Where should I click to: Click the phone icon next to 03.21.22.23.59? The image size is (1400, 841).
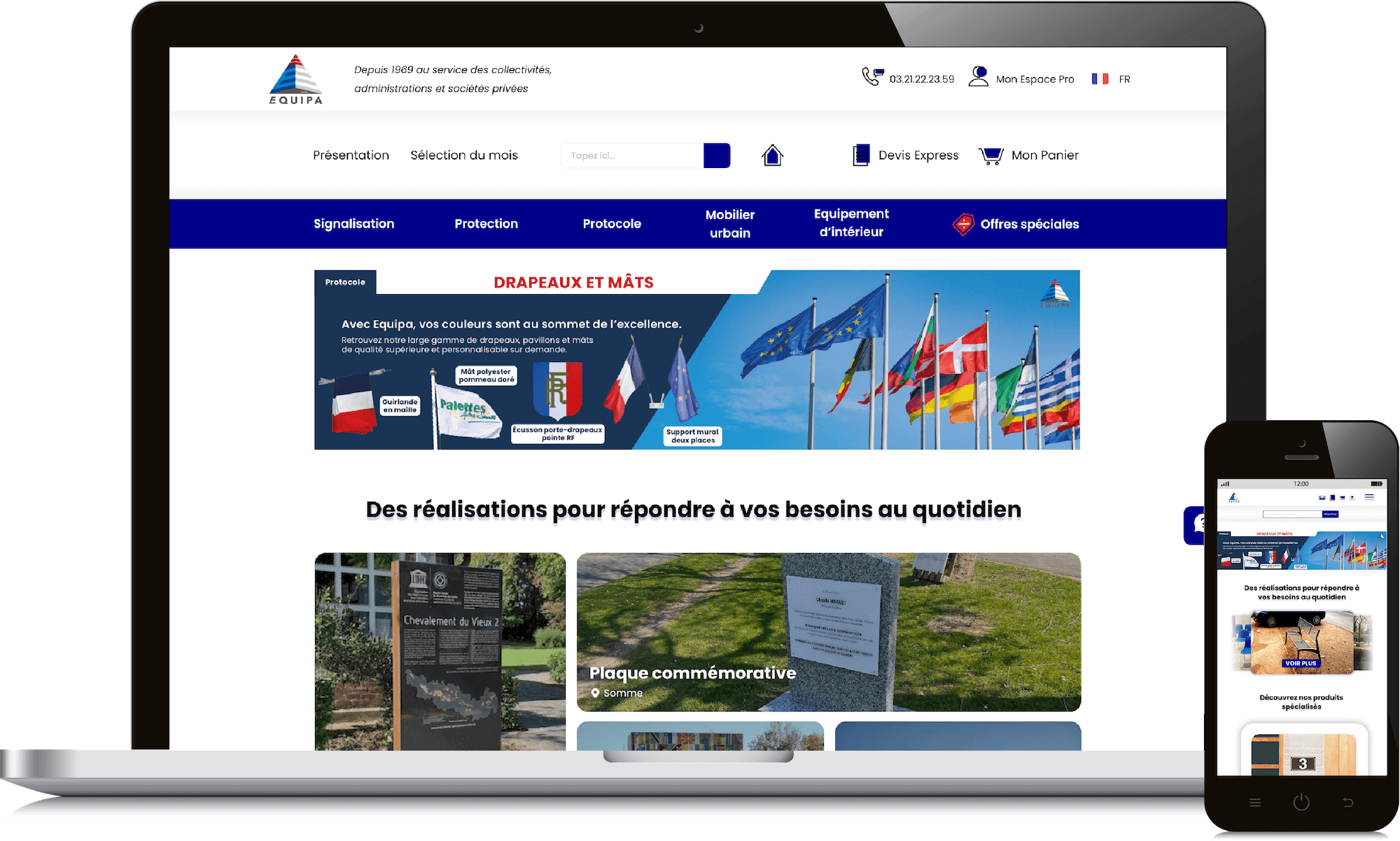(871, 77)
